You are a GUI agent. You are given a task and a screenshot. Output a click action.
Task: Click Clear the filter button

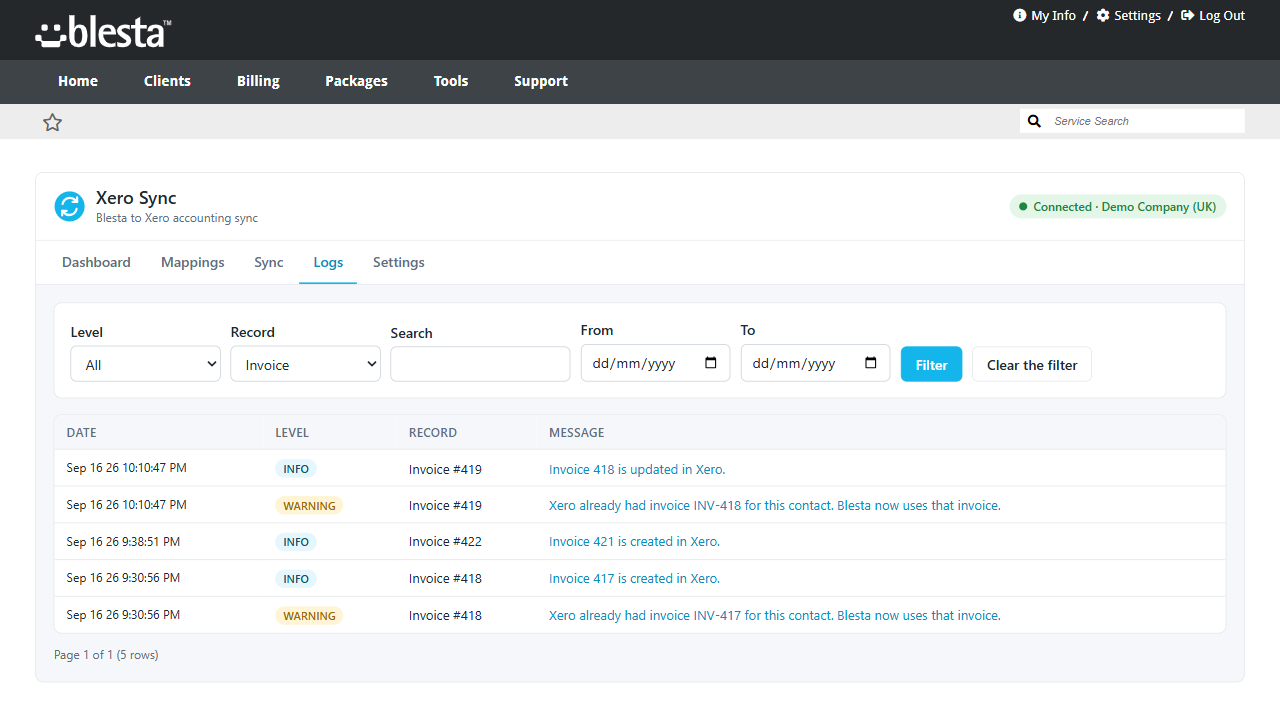click(x=1032, y=364)
